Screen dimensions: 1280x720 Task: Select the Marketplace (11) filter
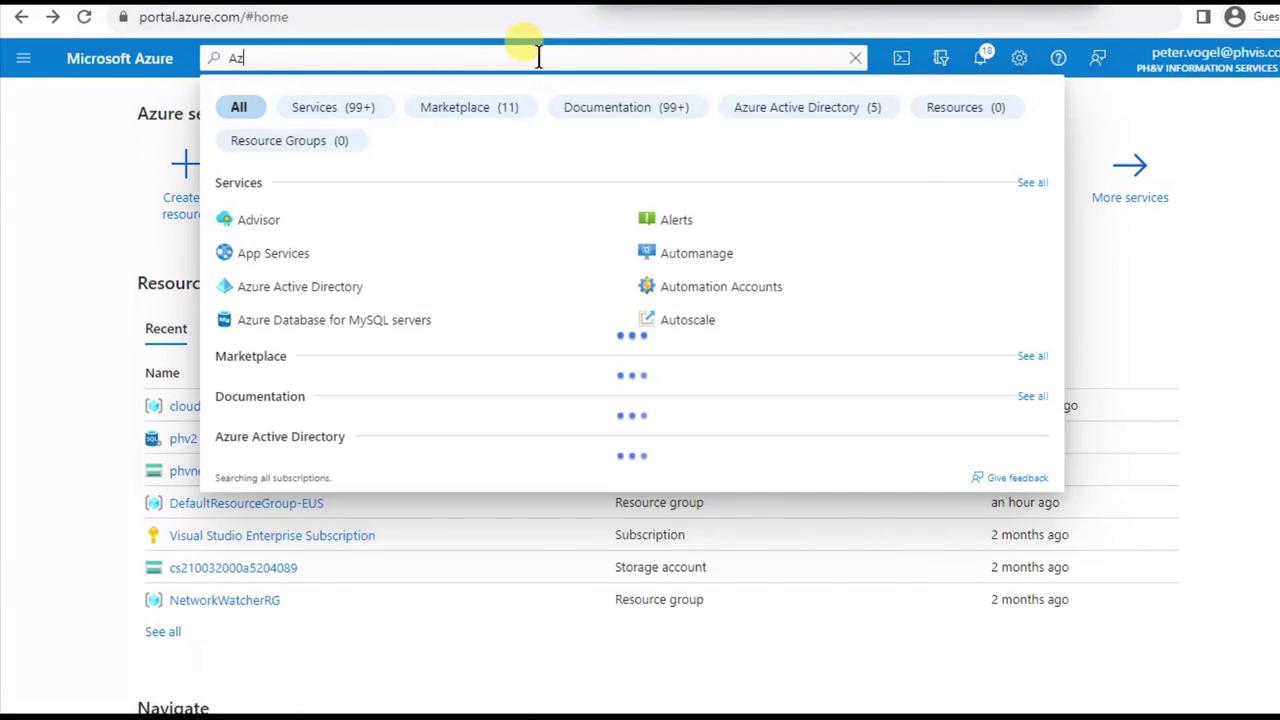pos(469,107)
